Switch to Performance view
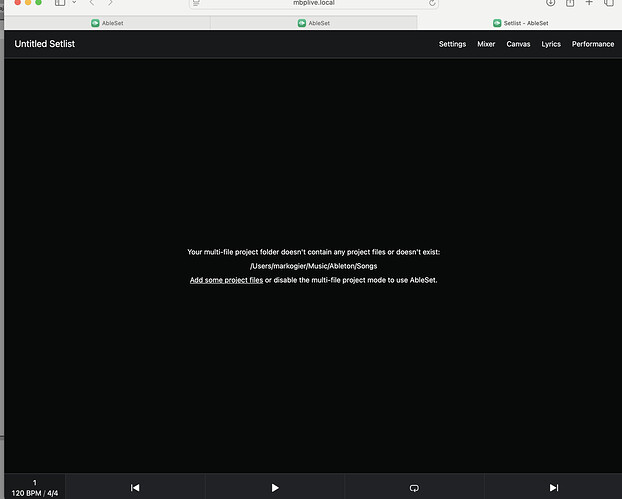The image size is (622, 499). pyautogui.click(x=593, y=44)
